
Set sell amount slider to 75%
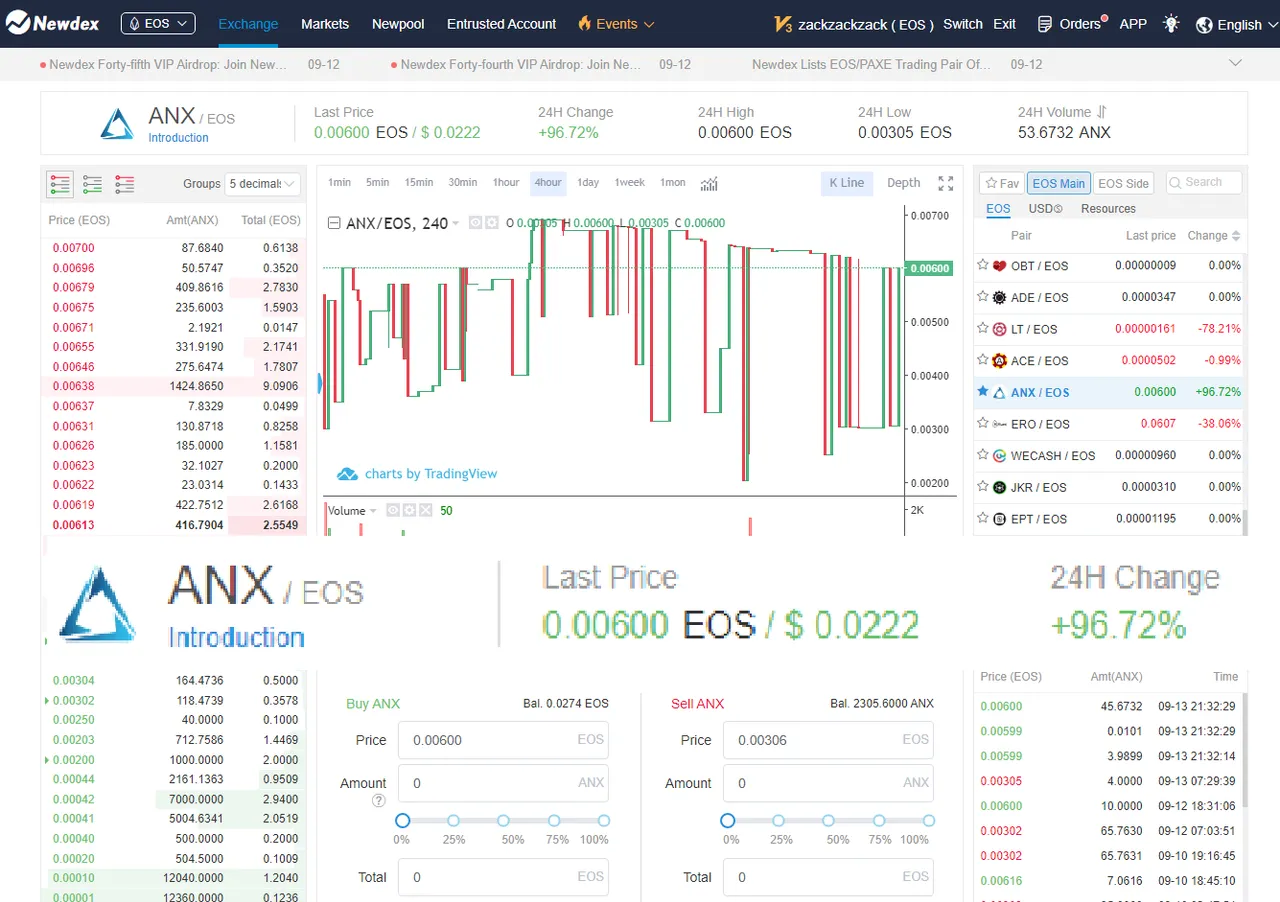coord(878,821)
